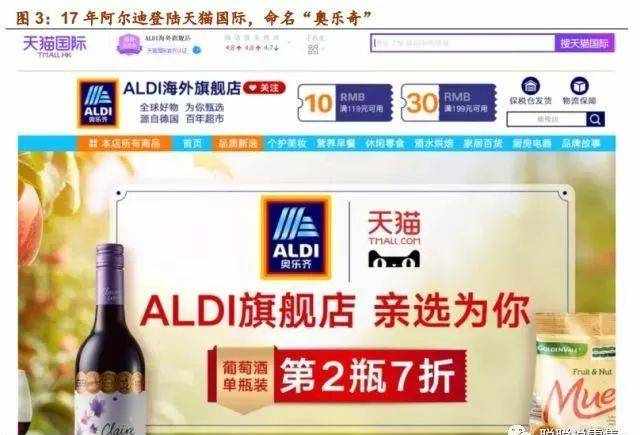Viewport: 640px width, 435px height.
Task: Click the wine second bottle 7折 promotion banner
Action: pos(338,375)
